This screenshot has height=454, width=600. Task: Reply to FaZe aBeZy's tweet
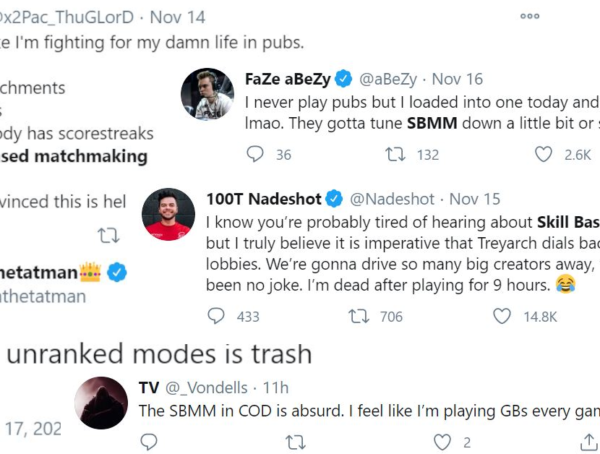[255, 155]
